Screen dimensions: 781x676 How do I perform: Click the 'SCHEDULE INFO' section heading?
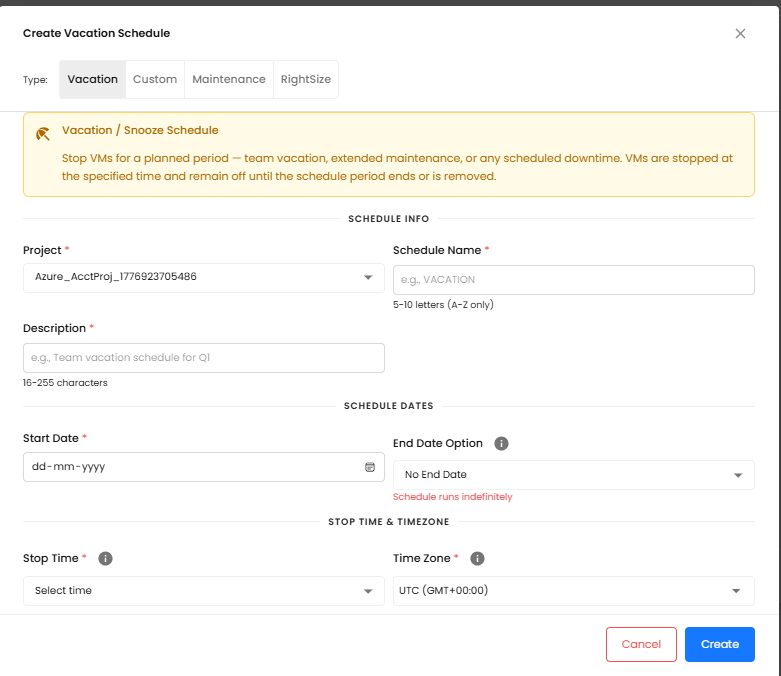[389, 219]
